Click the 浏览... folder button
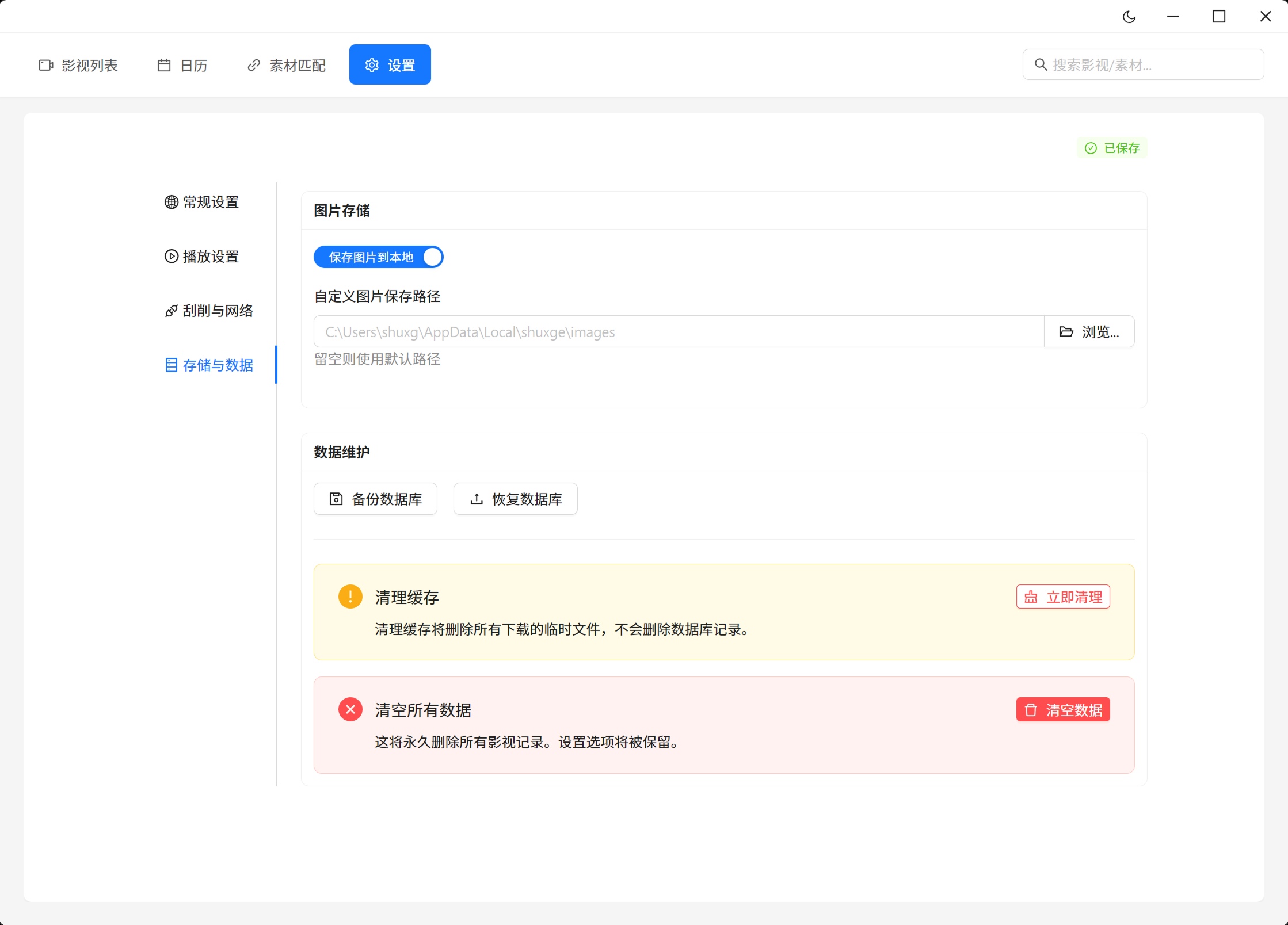1288x925 pixels. point(1089,331)
